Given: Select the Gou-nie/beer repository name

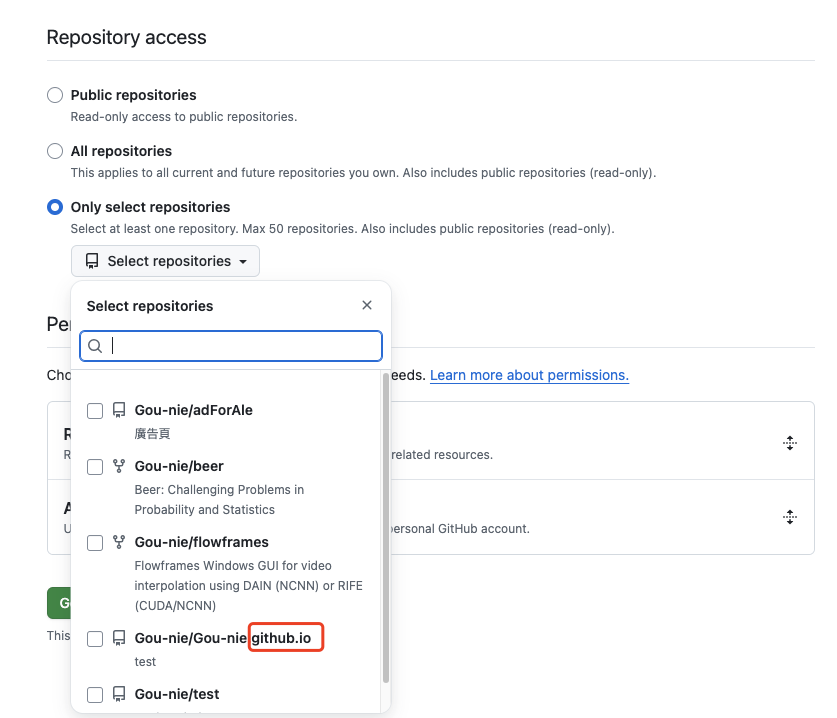Looking at the screenshot, I should (179, 466).
